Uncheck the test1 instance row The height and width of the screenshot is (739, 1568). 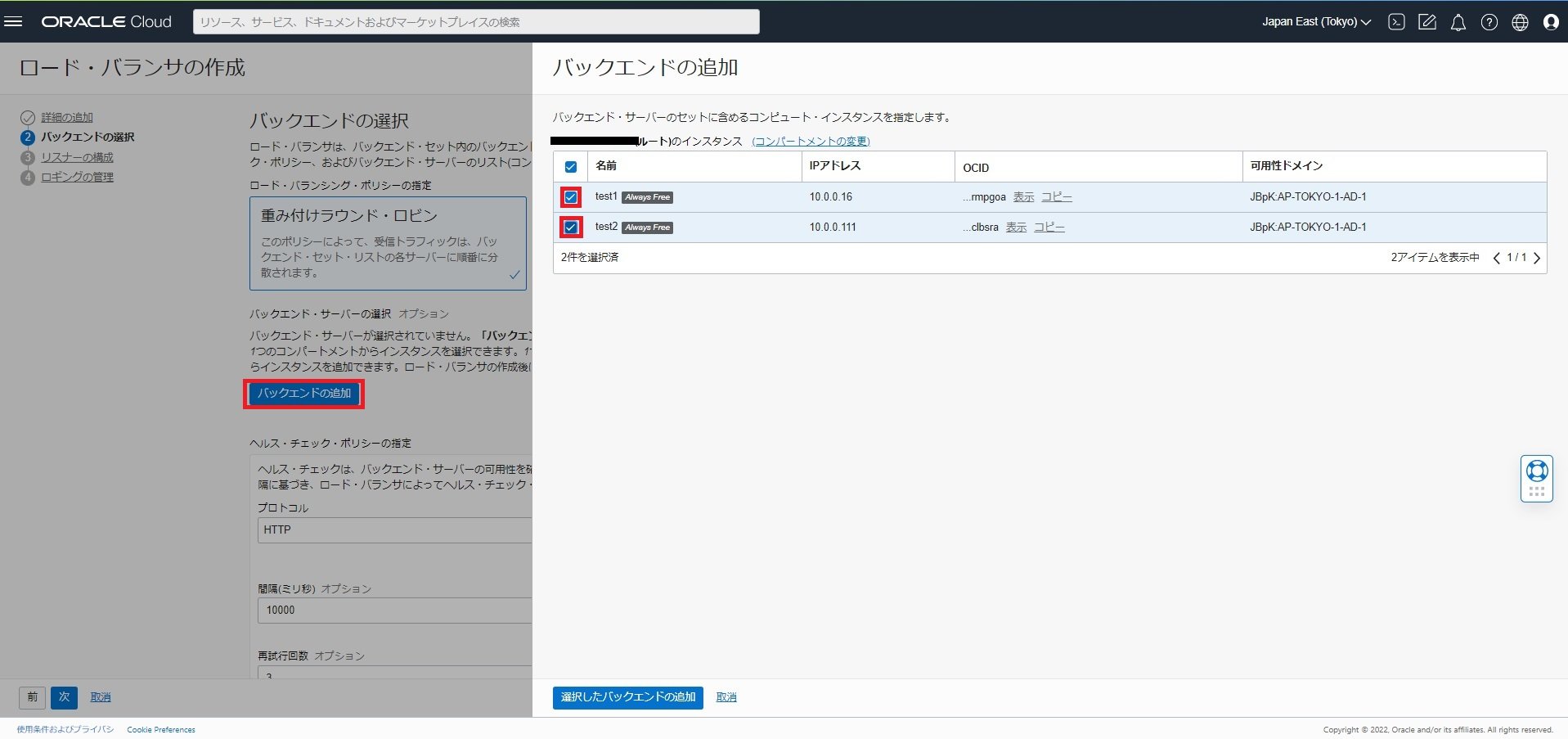(570, 196)
